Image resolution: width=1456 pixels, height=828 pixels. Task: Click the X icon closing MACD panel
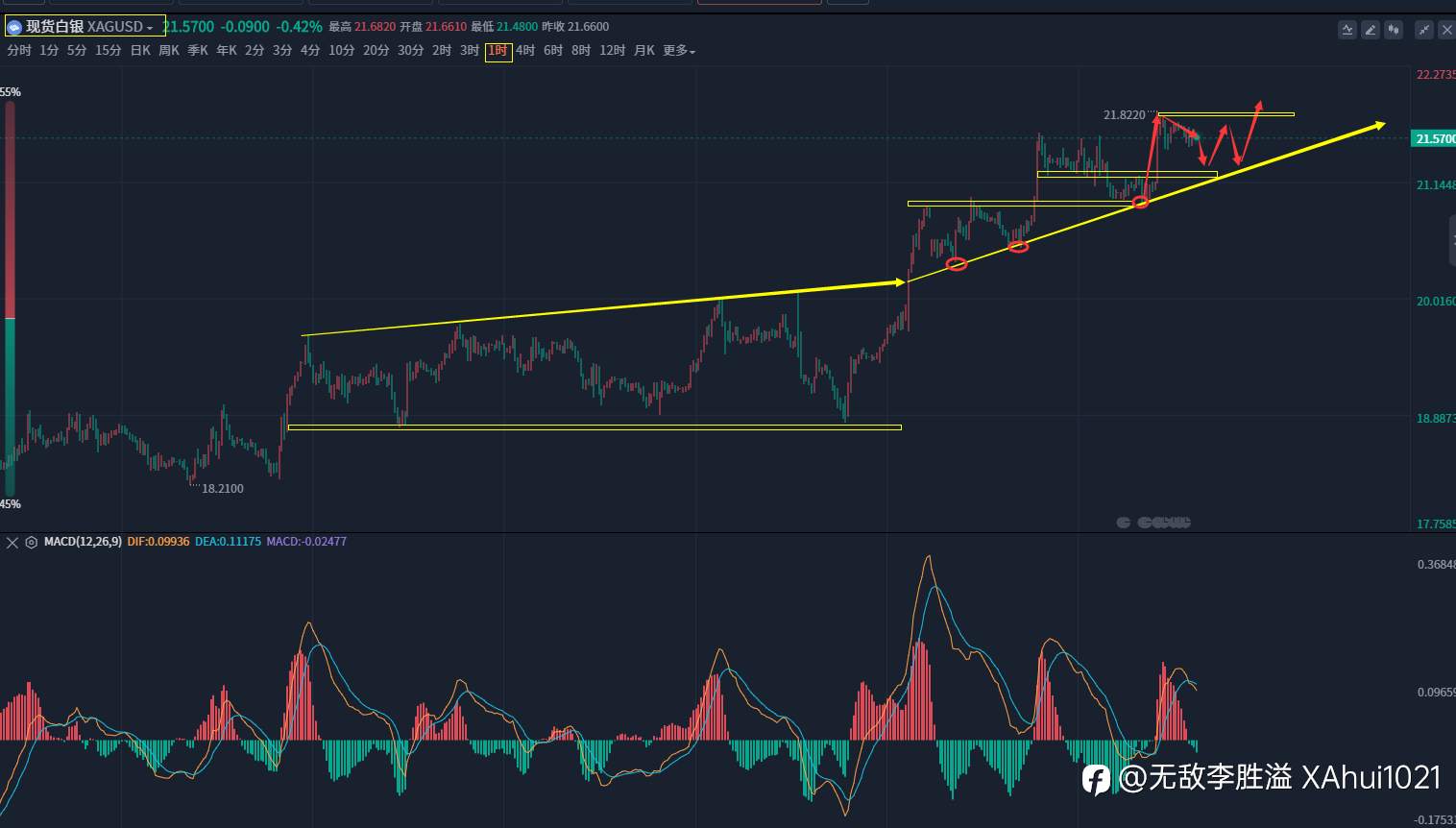click(x=12, y=543)
